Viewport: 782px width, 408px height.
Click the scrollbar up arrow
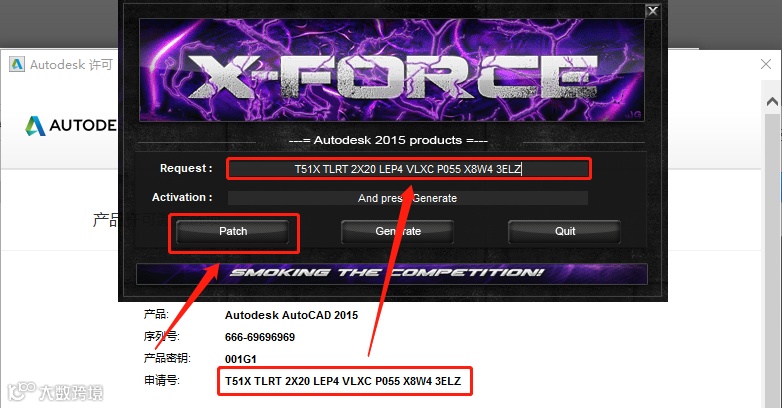(x=772, y=102)
